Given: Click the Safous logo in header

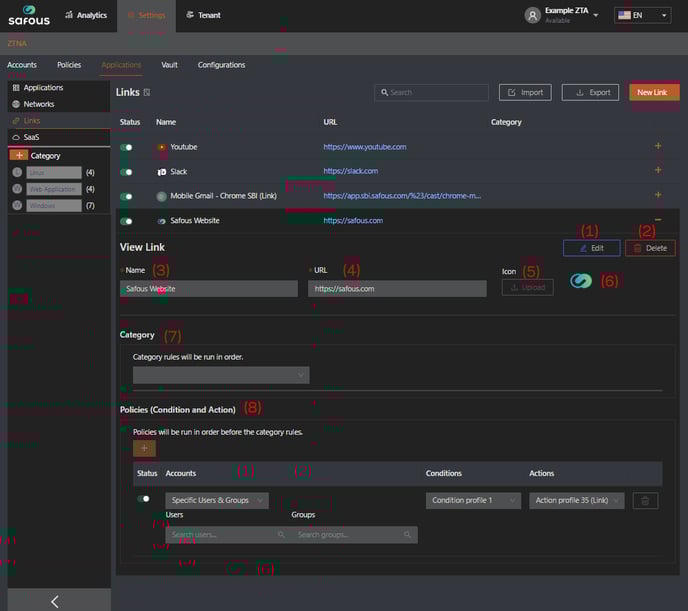Looking at the screenshot, I should (x=29, y=16).
